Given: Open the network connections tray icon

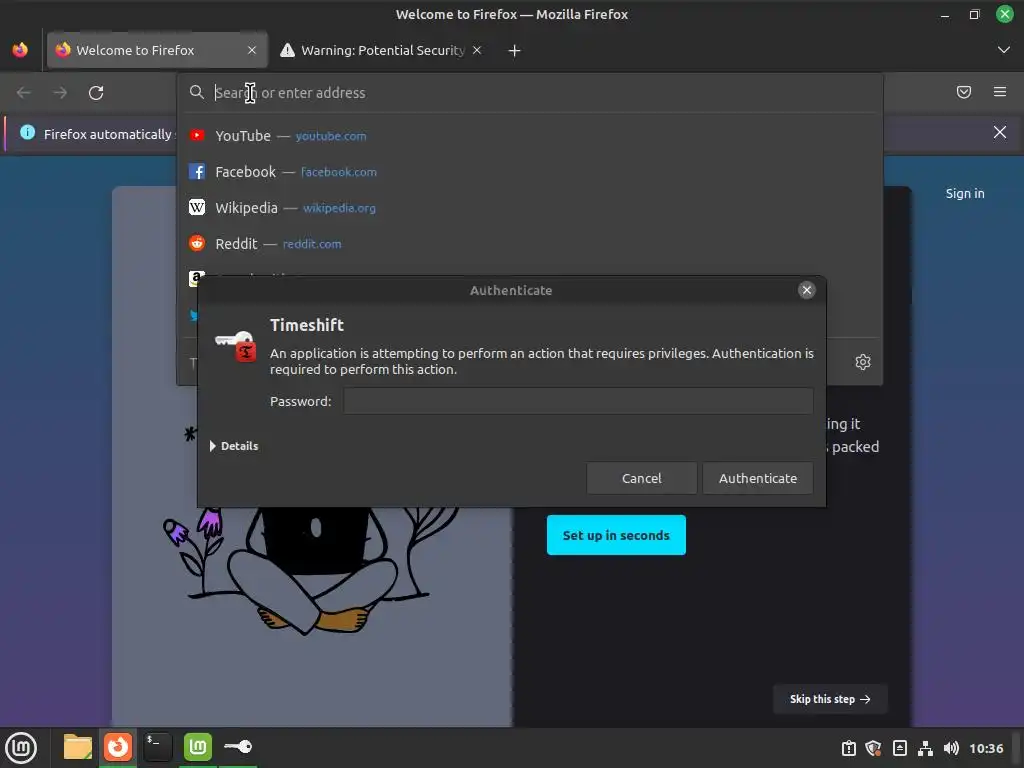Looking at the screenshot, I should [x=925, y=748].
